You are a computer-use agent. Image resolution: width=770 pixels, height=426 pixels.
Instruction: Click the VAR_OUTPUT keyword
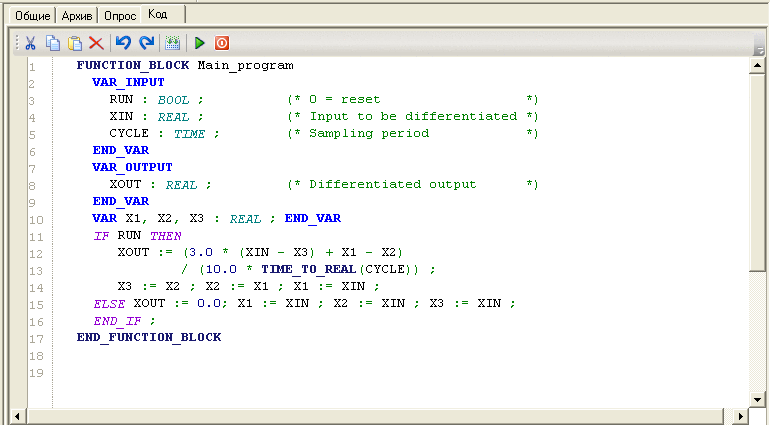pos(132,168)
